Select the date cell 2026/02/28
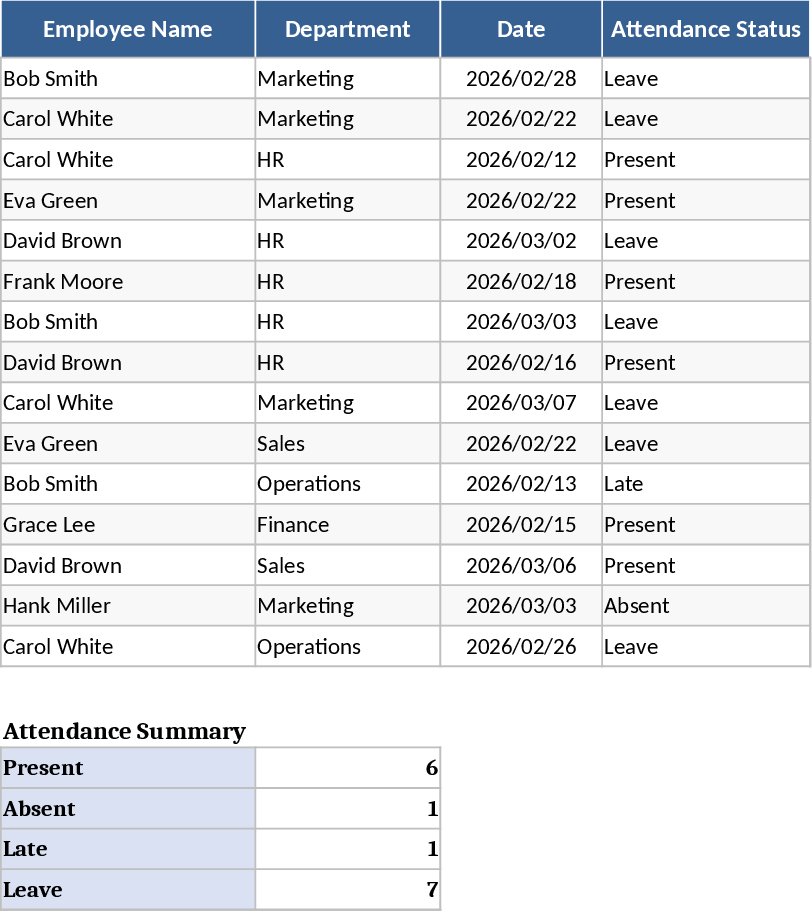812x911 pixels. (521, 79)
